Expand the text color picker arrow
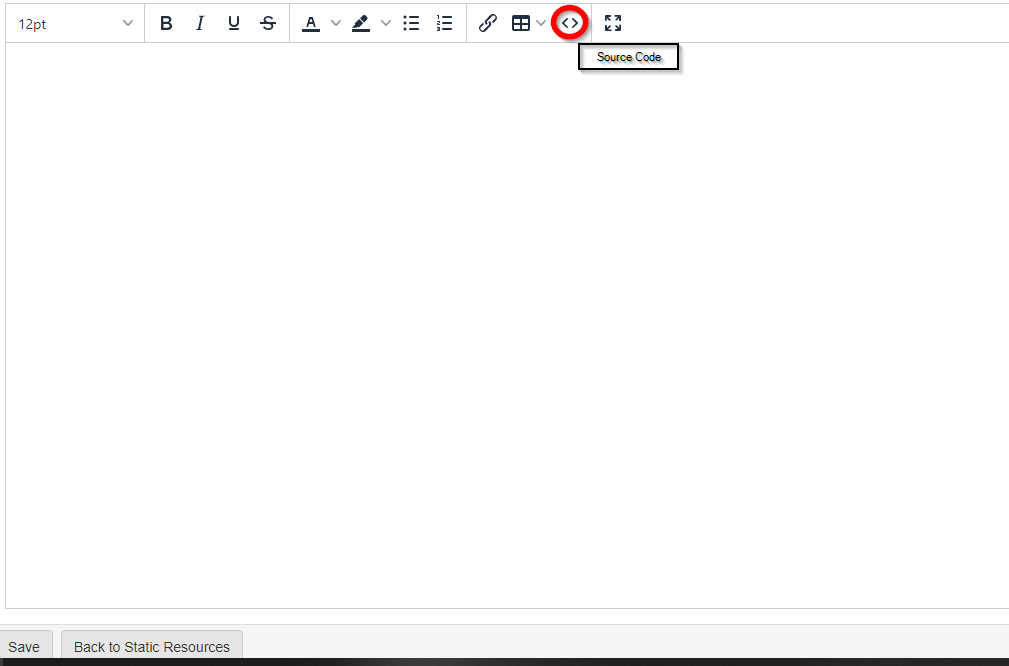This screenshot has width=1009, height=666. coord(336,23)
